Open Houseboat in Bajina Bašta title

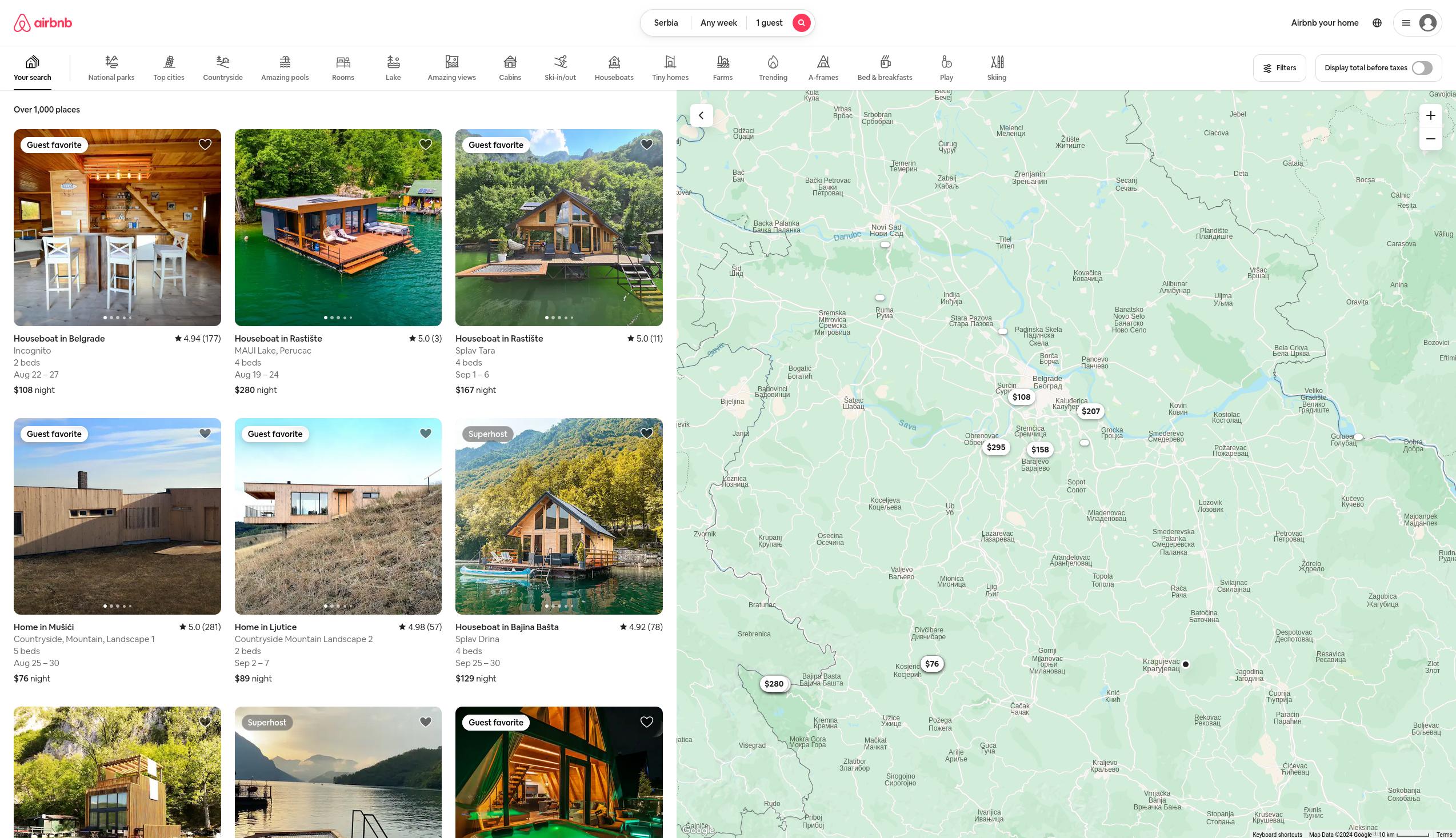point(507,627)
